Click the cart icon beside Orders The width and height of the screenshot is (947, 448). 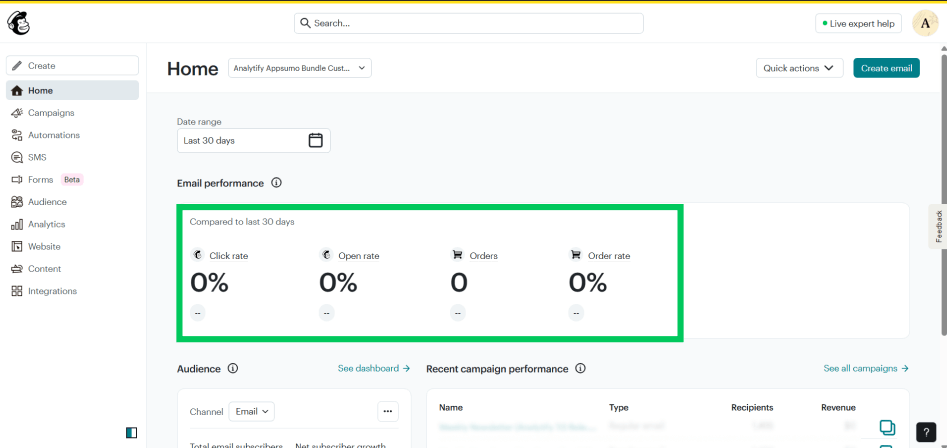coord(458,255)
